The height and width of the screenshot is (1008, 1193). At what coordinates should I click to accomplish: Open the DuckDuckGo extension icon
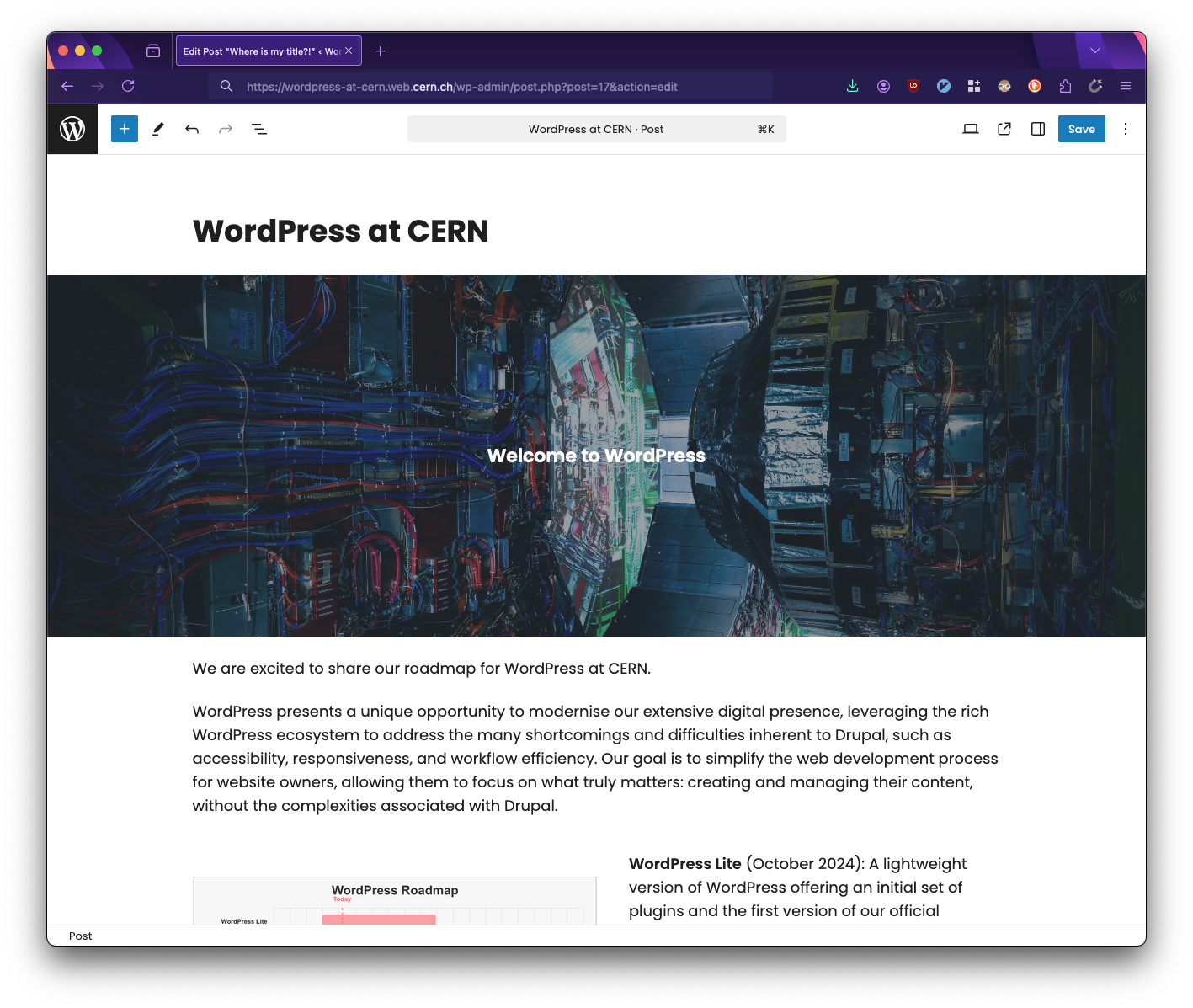(1035, 86)
